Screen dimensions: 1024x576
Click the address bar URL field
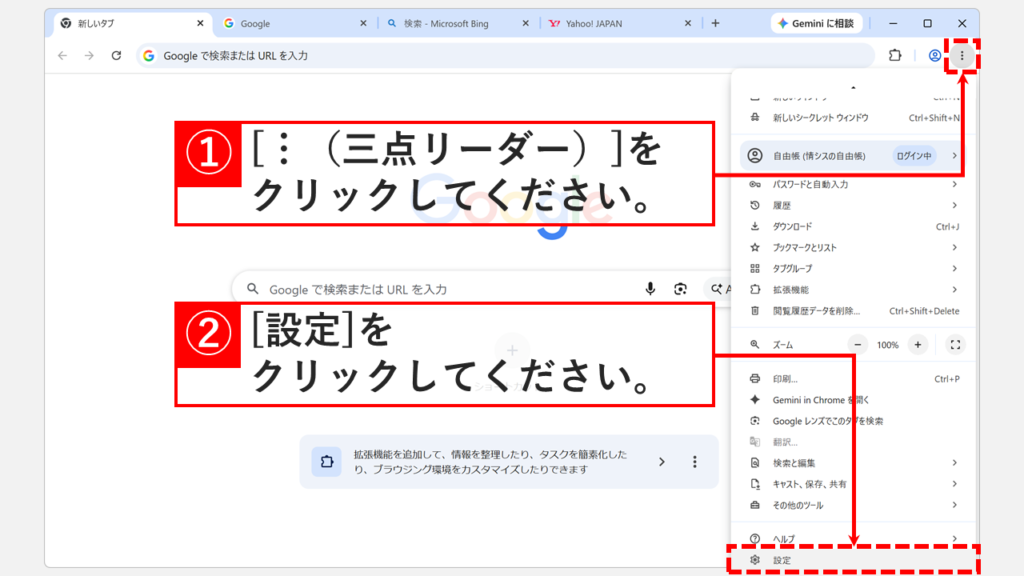click(505, 56)
